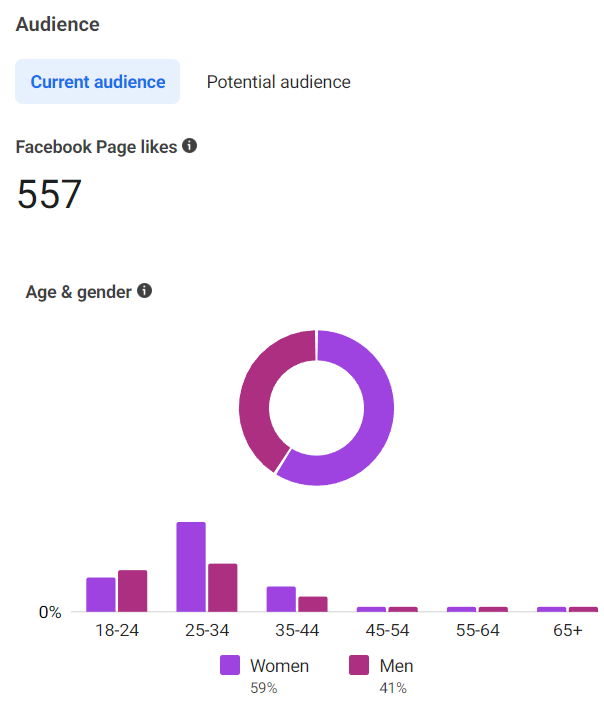604x719 pixels.
Task: Select the Women donut chart segment
Action: pyautogui.click(x=377, y=413)
